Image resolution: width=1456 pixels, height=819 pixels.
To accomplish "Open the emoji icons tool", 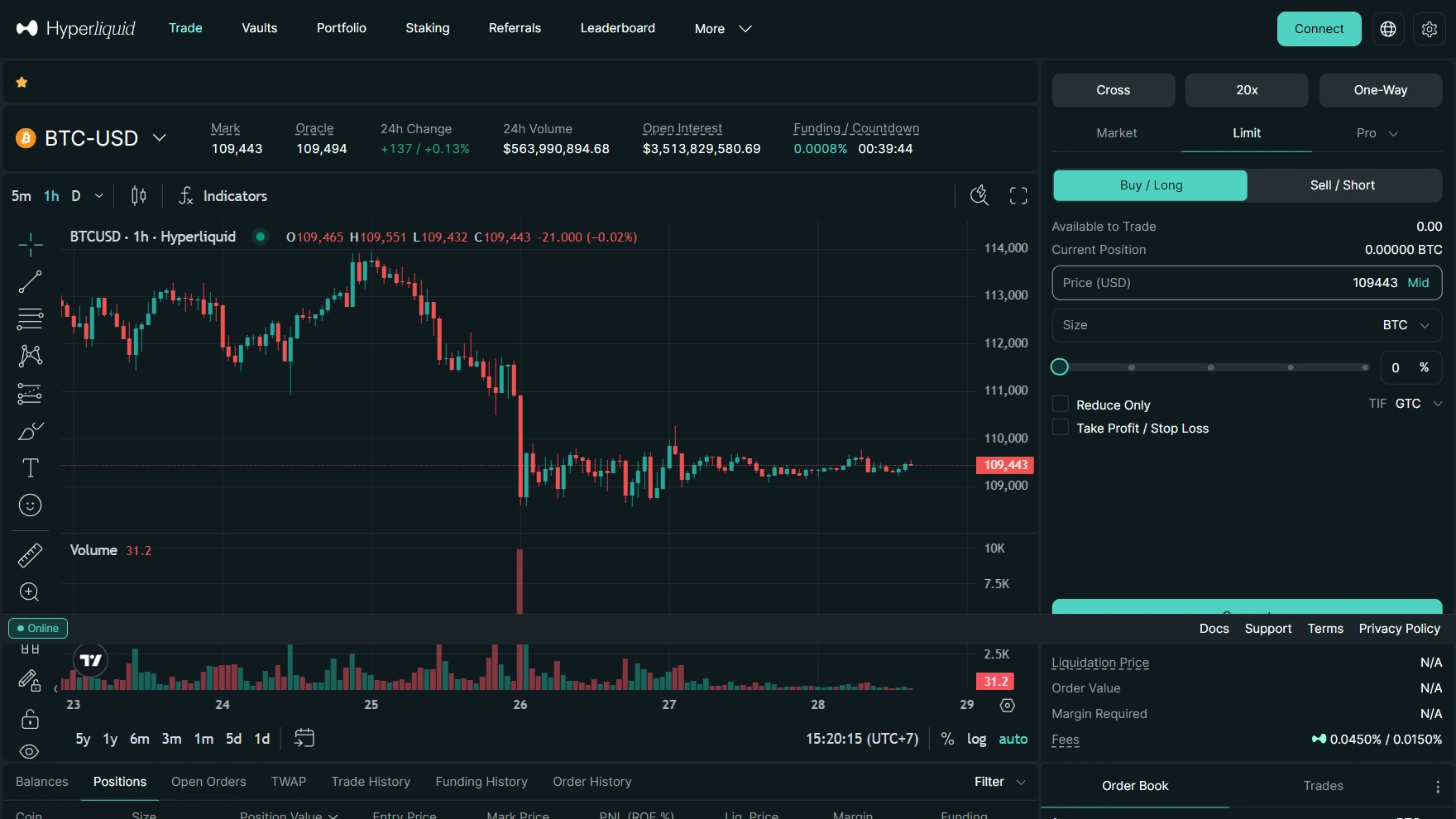I will tap(31, 505).
